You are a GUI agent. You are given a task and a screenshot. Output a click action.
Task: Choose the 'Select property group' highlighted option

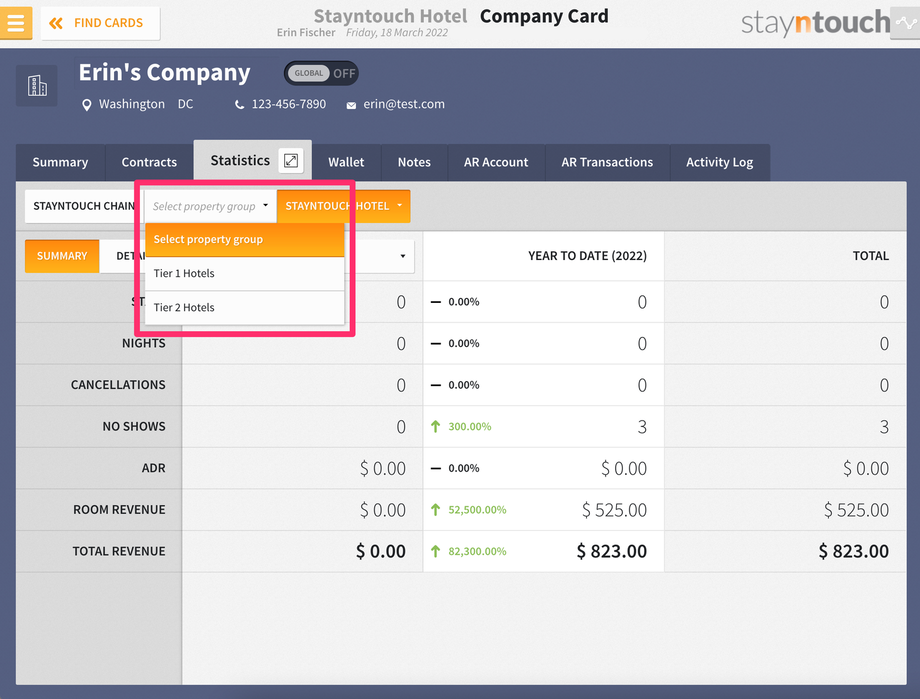tap(244, 239)
